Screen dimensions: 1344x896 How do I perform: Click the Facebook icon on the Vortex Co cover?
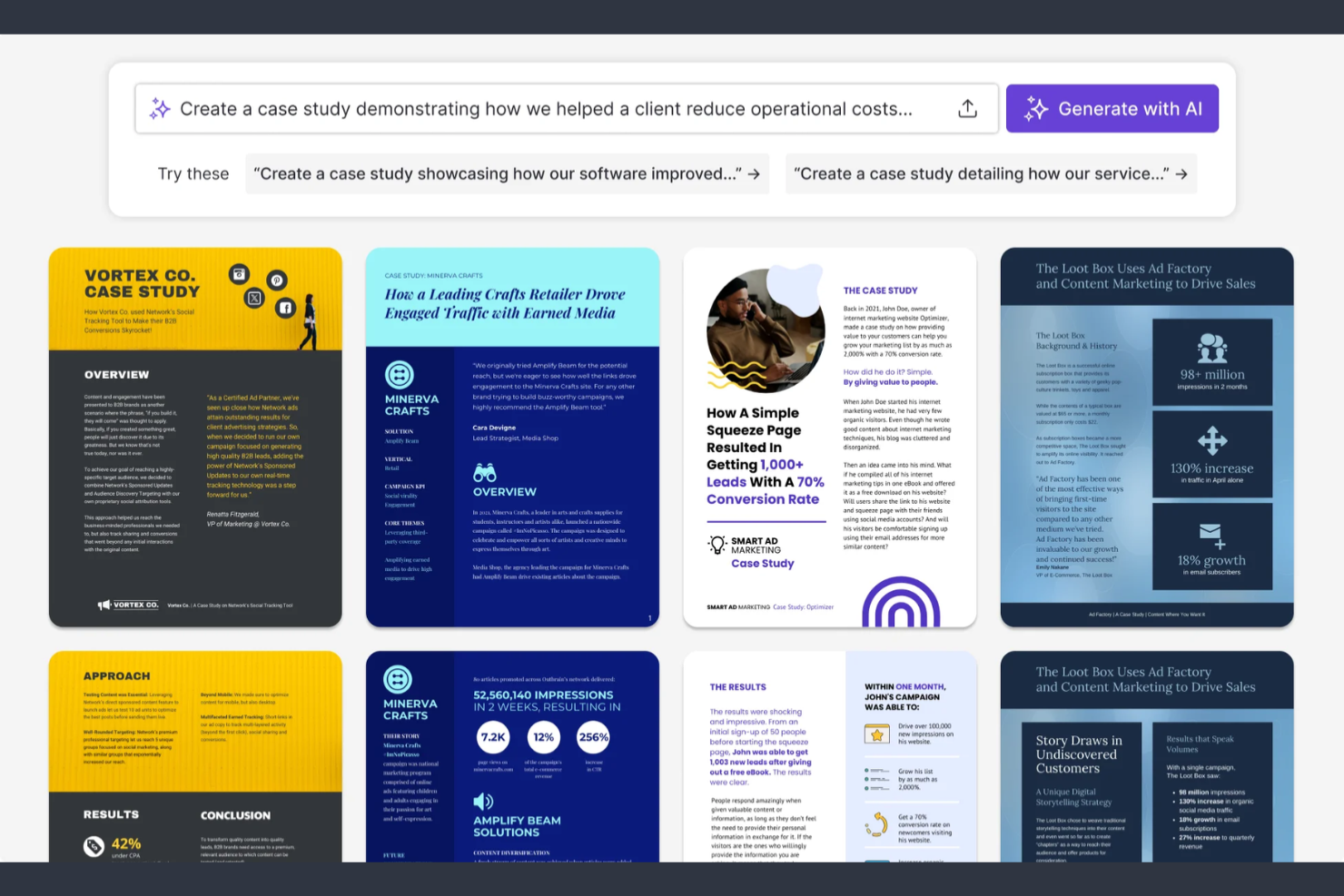[x=285, y=307]
